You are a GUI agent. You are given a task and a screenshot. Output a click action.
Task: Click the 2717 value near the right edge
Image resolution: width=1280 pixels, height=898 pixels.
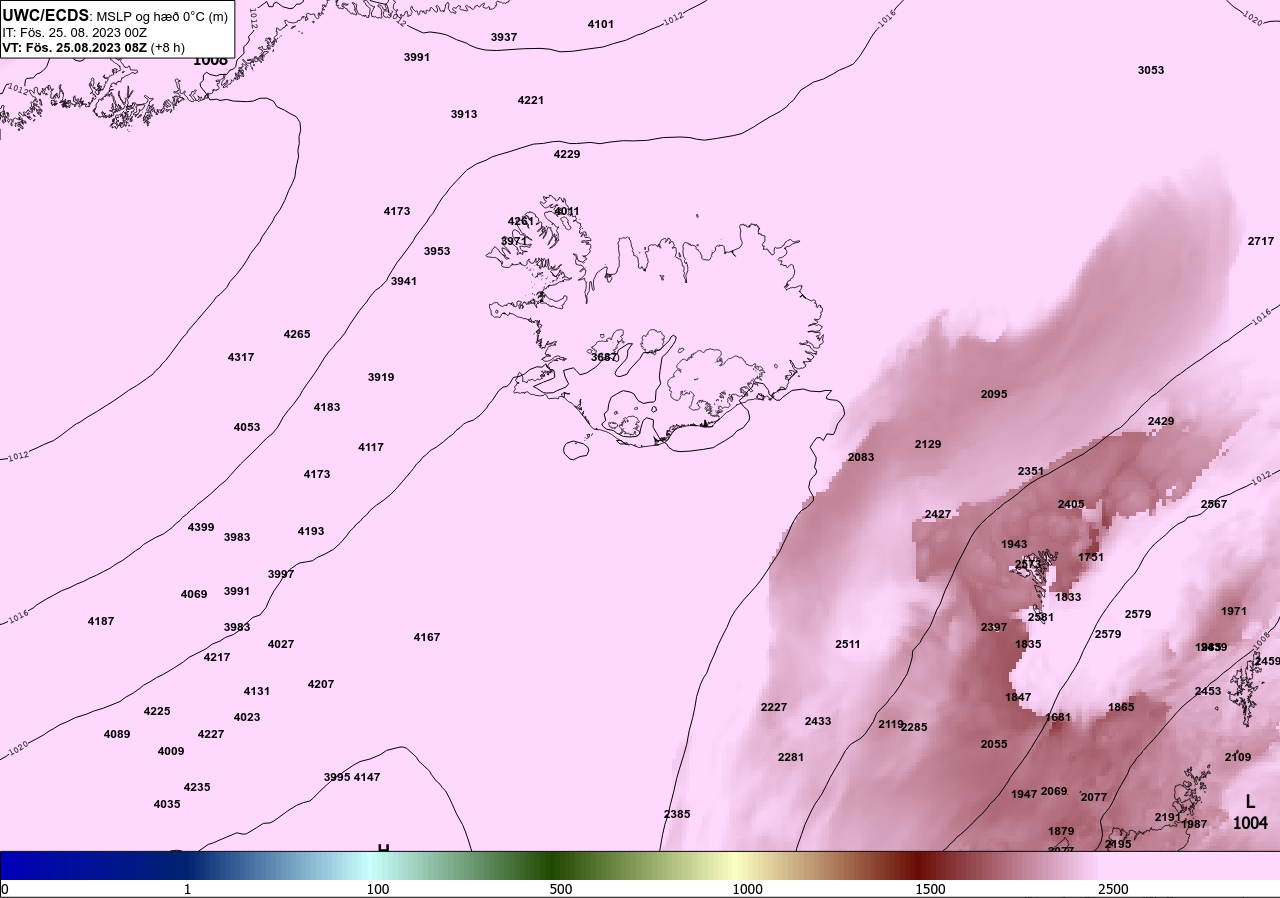1261,241
